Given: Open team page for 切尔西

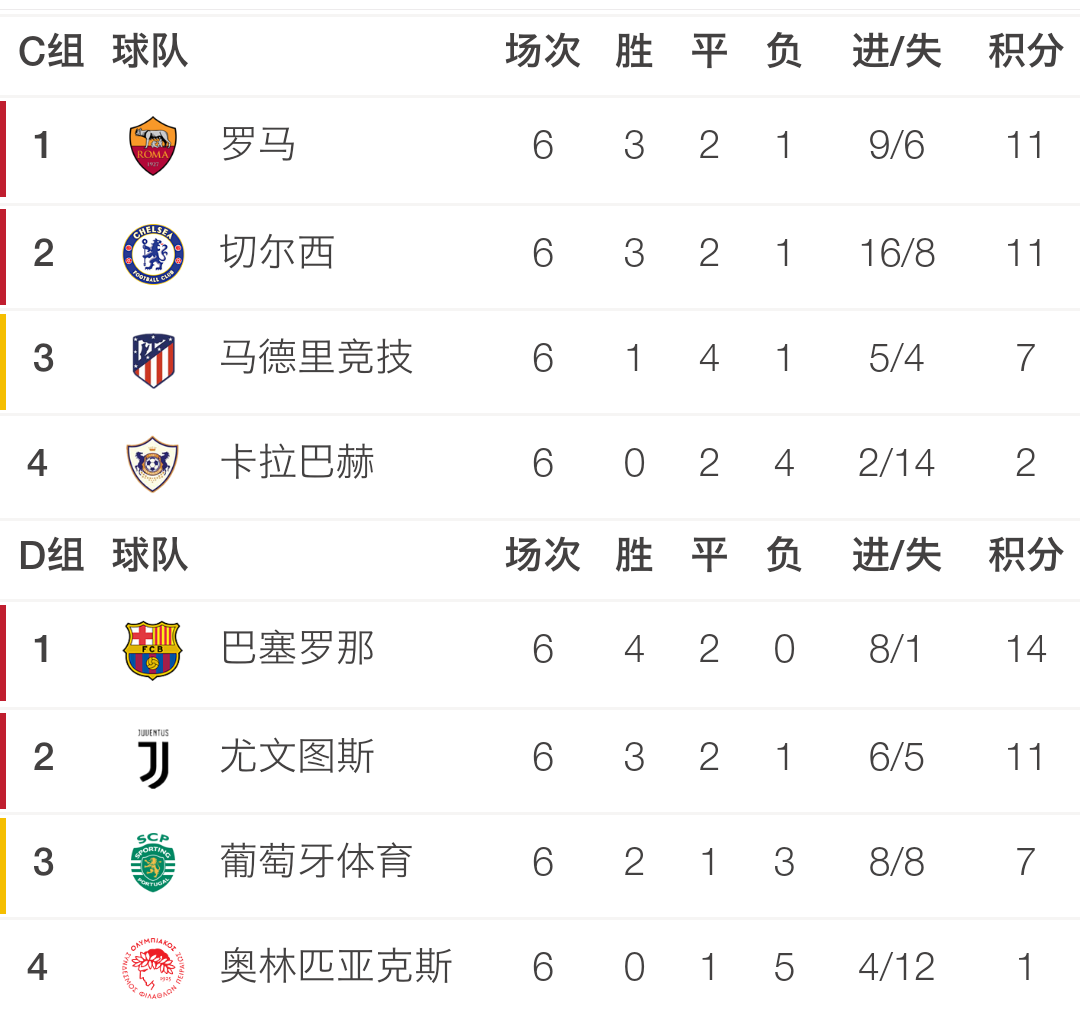Looking at the screenshot, I should pyautogui.click(x=277, y=252).
